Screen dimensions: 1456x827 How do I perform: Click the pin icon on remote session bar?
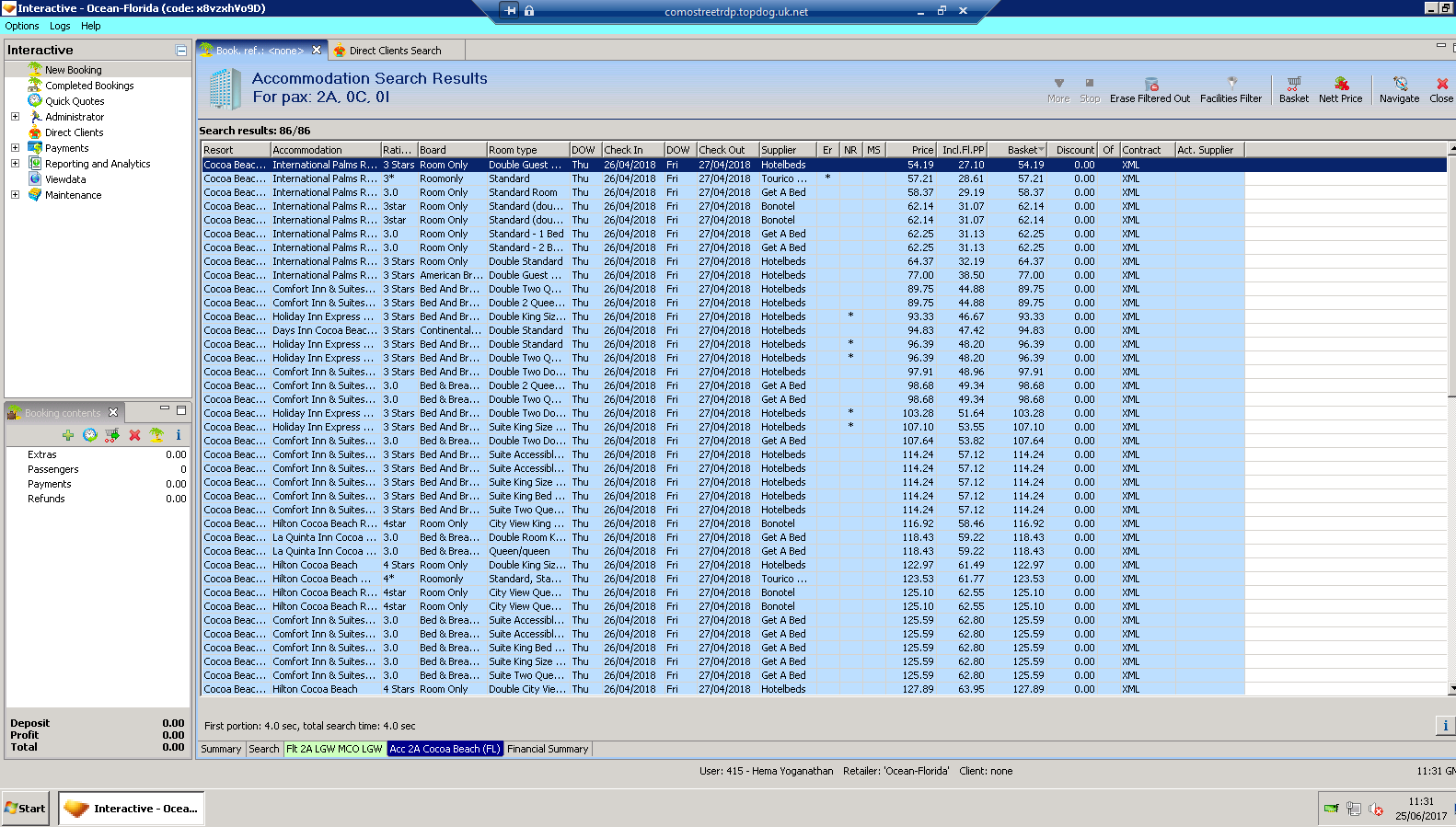pos(511,11)
